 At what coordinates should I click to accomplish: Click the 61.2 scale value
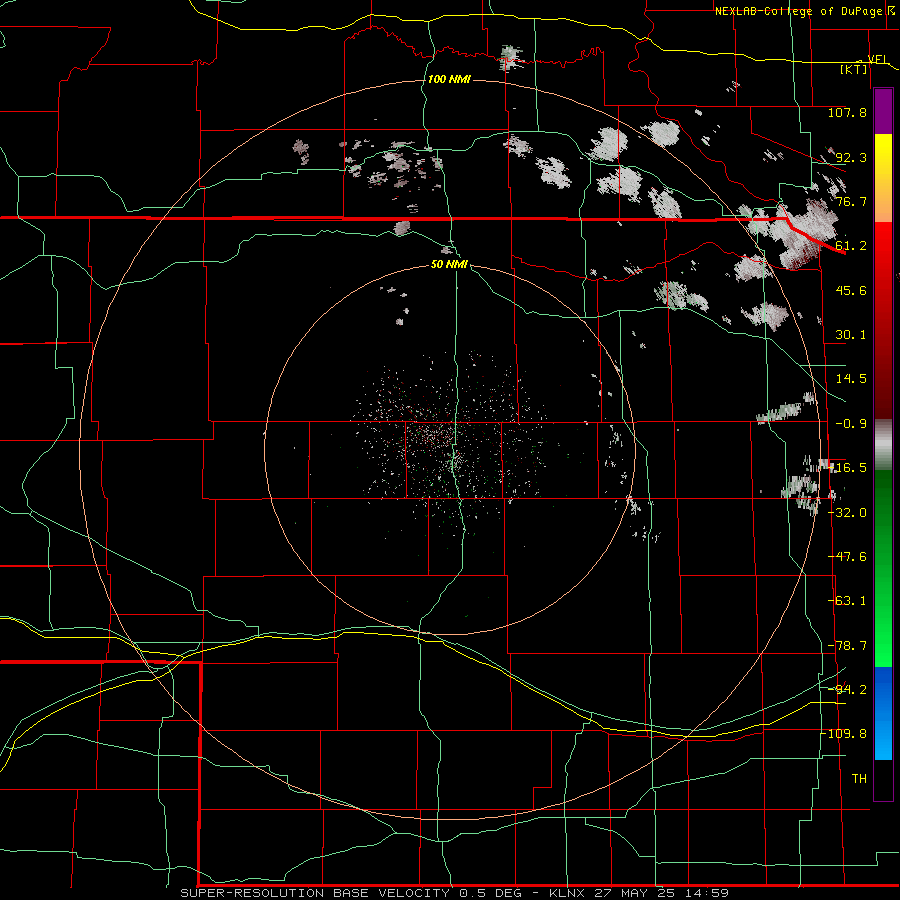(x=851, y=246)
